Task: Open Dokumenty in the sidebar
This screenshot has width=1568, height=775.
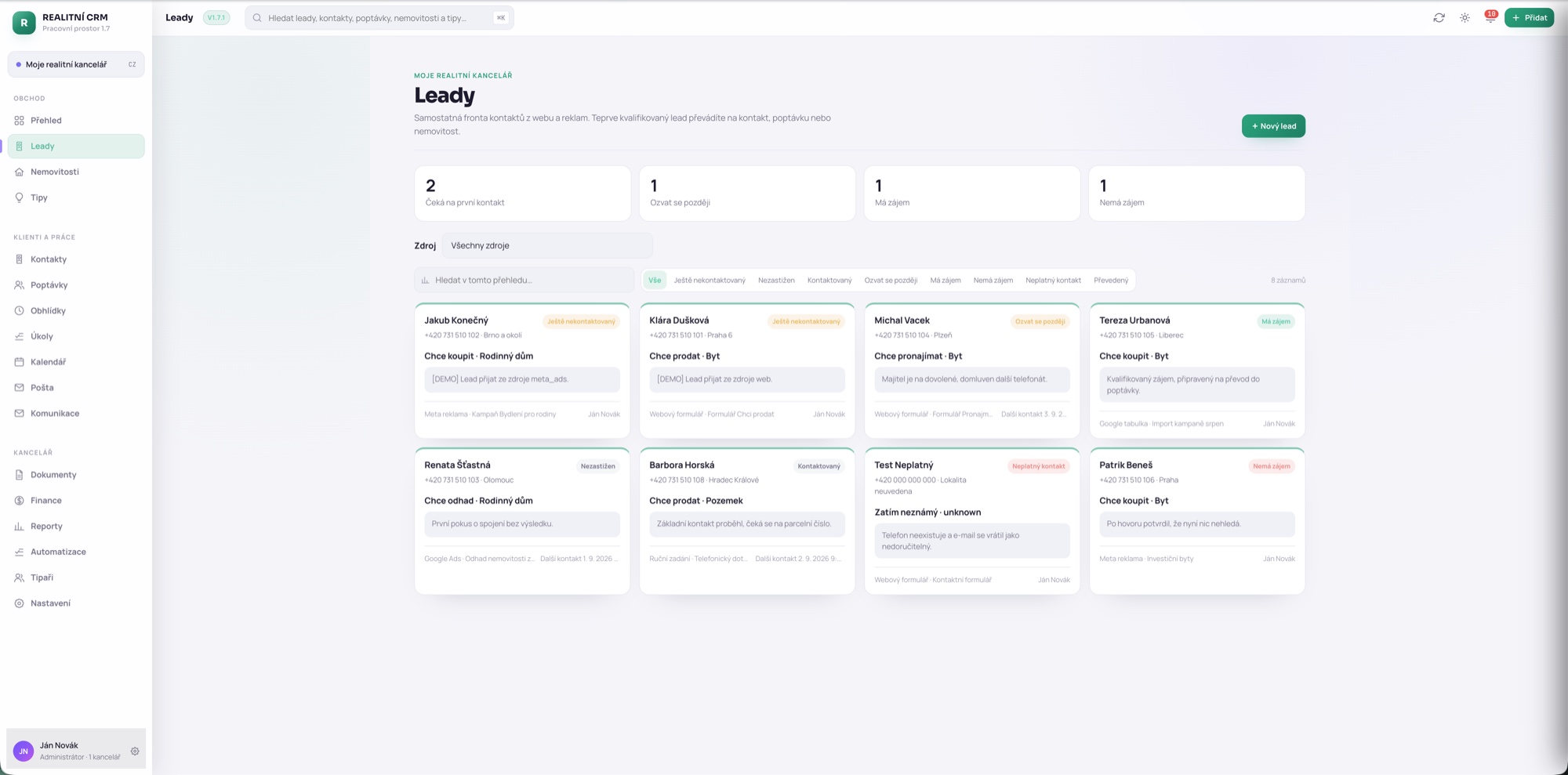Action: coord(76,475)
